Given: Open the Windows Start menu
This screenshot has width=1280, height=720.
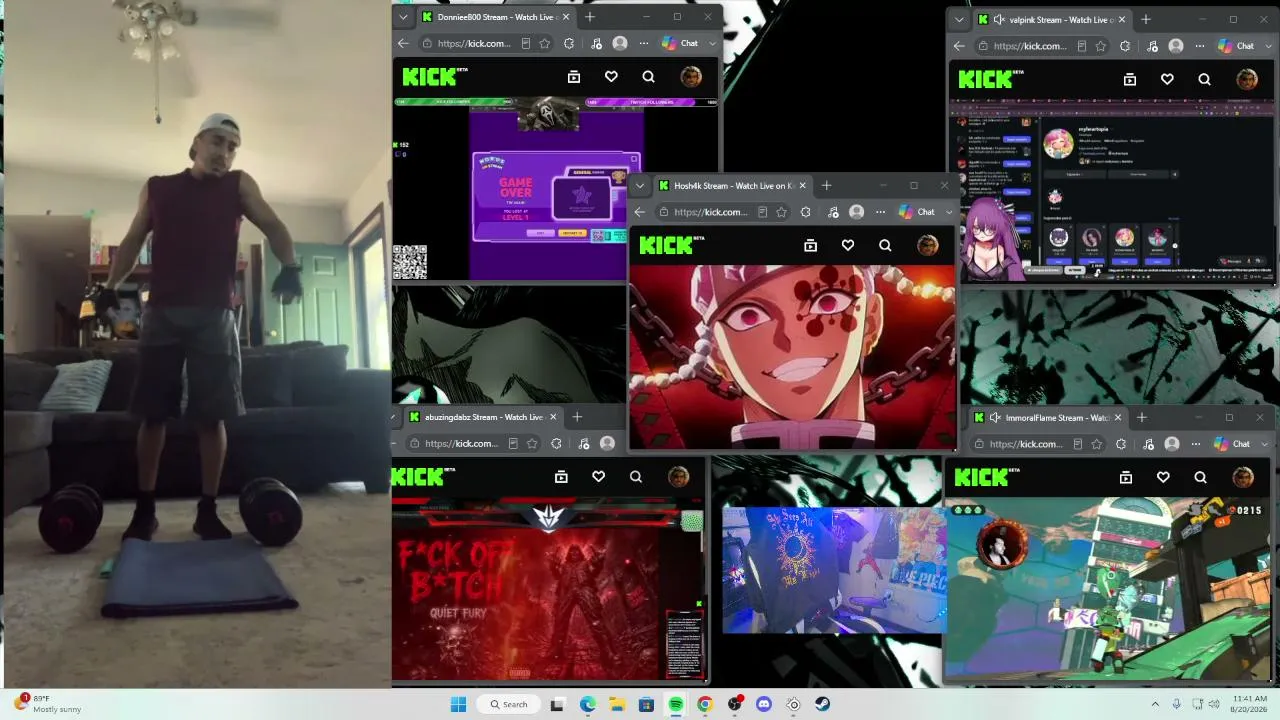Looking at the screenshot, I should click(458, 704).
